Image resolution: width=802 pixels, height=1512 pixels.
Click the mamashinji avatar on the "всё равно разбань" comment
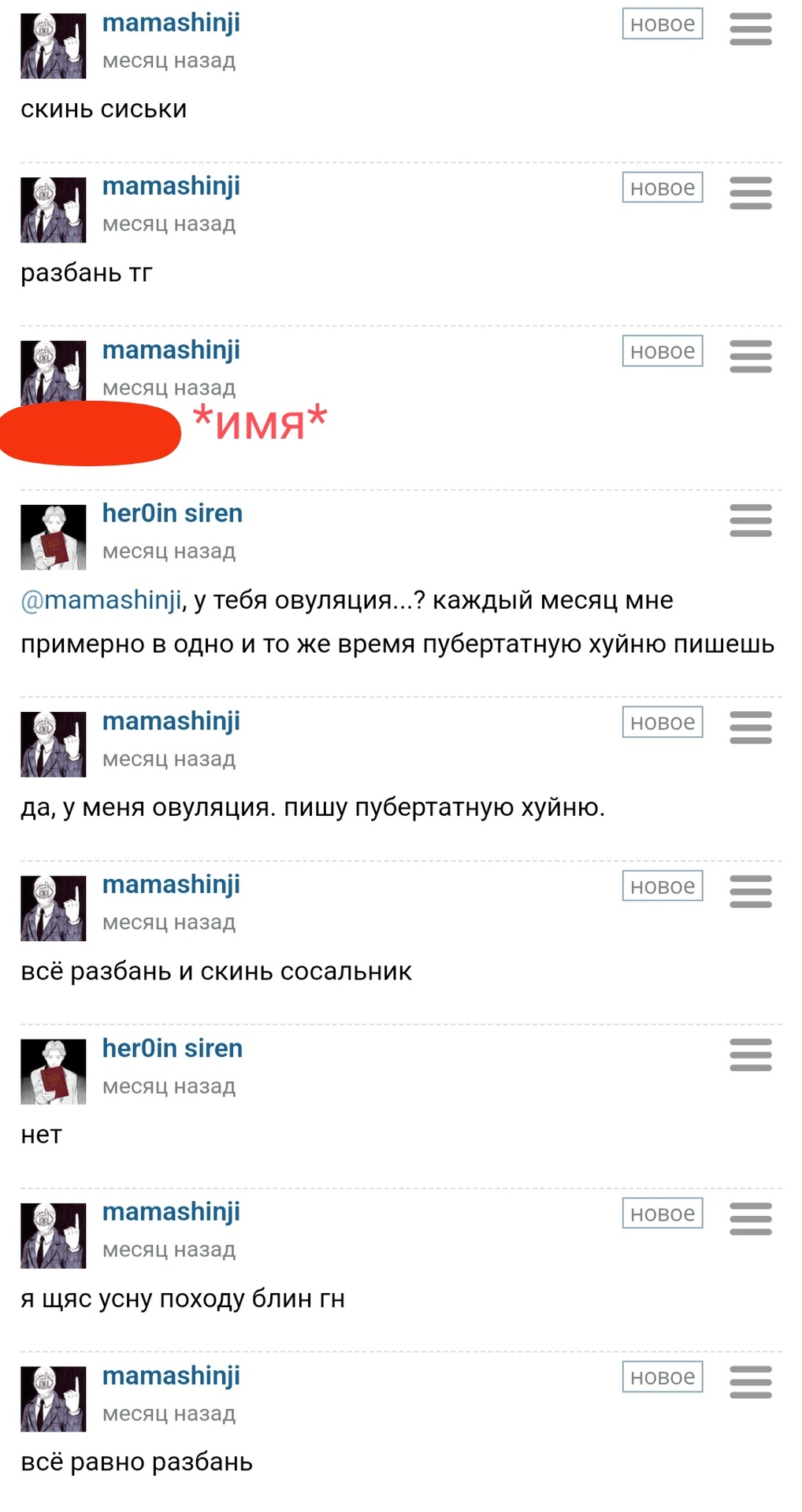pyautogui.click(x=53, y=1399)
